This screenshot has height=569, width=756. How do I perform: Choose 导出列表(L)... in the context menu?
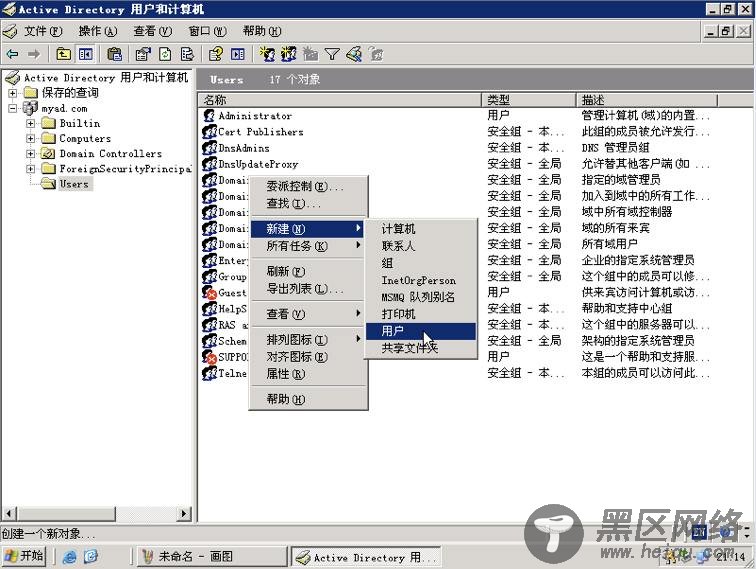point(308,289)
